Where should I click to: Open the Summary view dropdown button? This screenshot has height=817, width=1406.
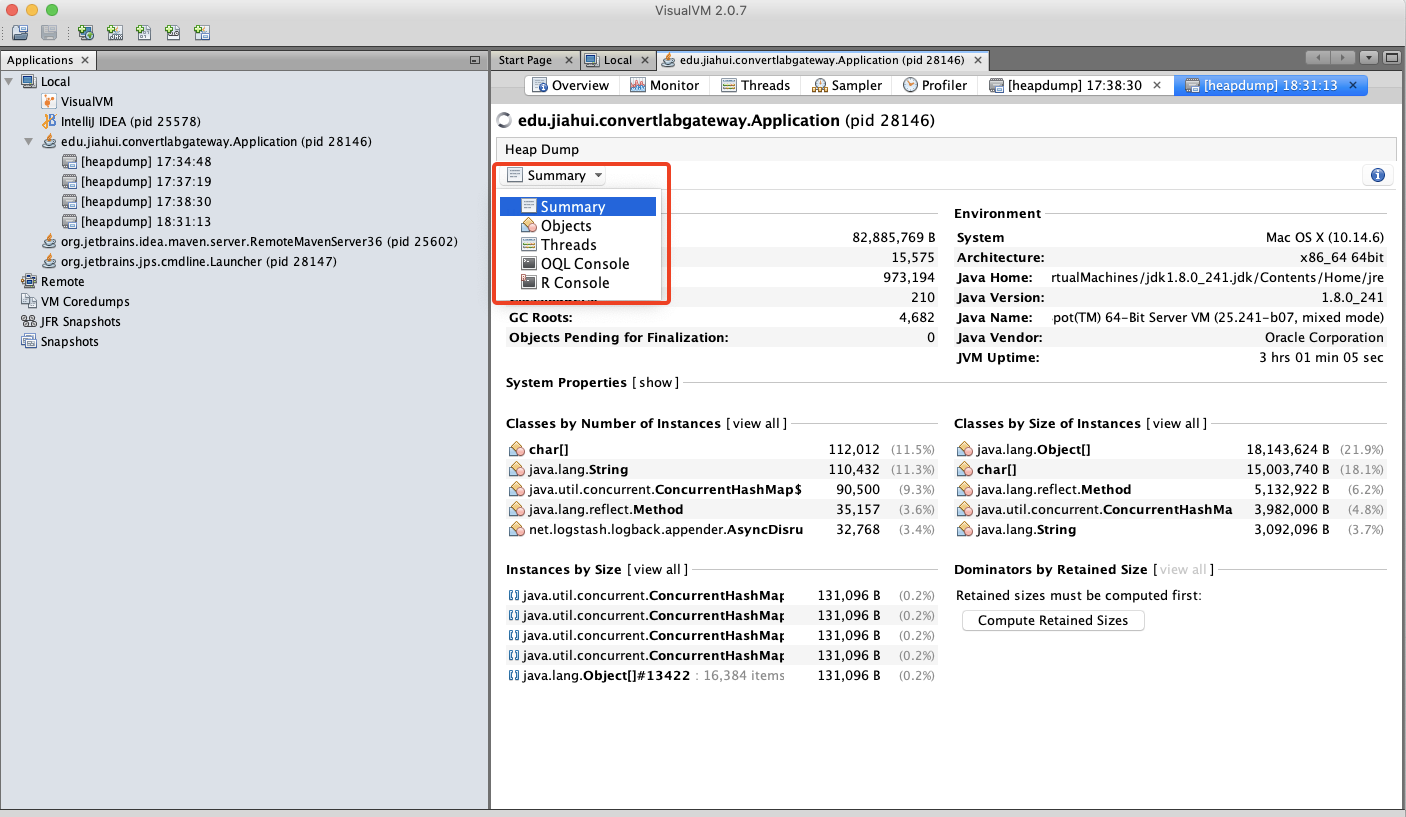(554, 175)
